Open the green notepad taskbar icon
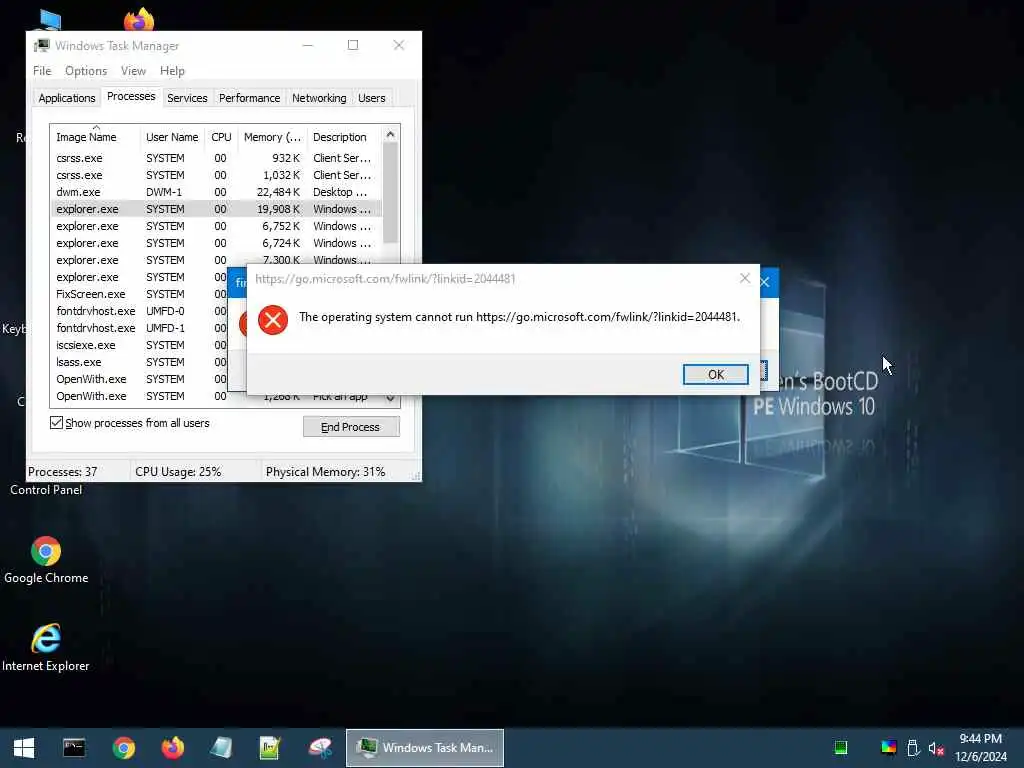Image resolution: width=1024 pixels, height=768 pixels. click(270, 748)
